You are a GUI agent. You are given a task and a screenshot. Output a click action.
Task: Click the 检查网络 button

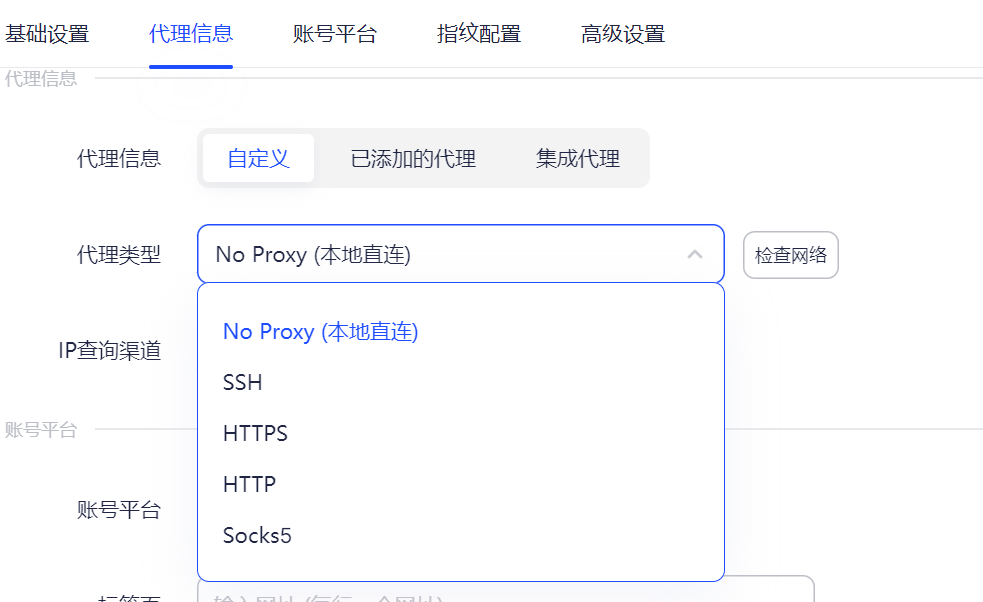coord(790,255)
